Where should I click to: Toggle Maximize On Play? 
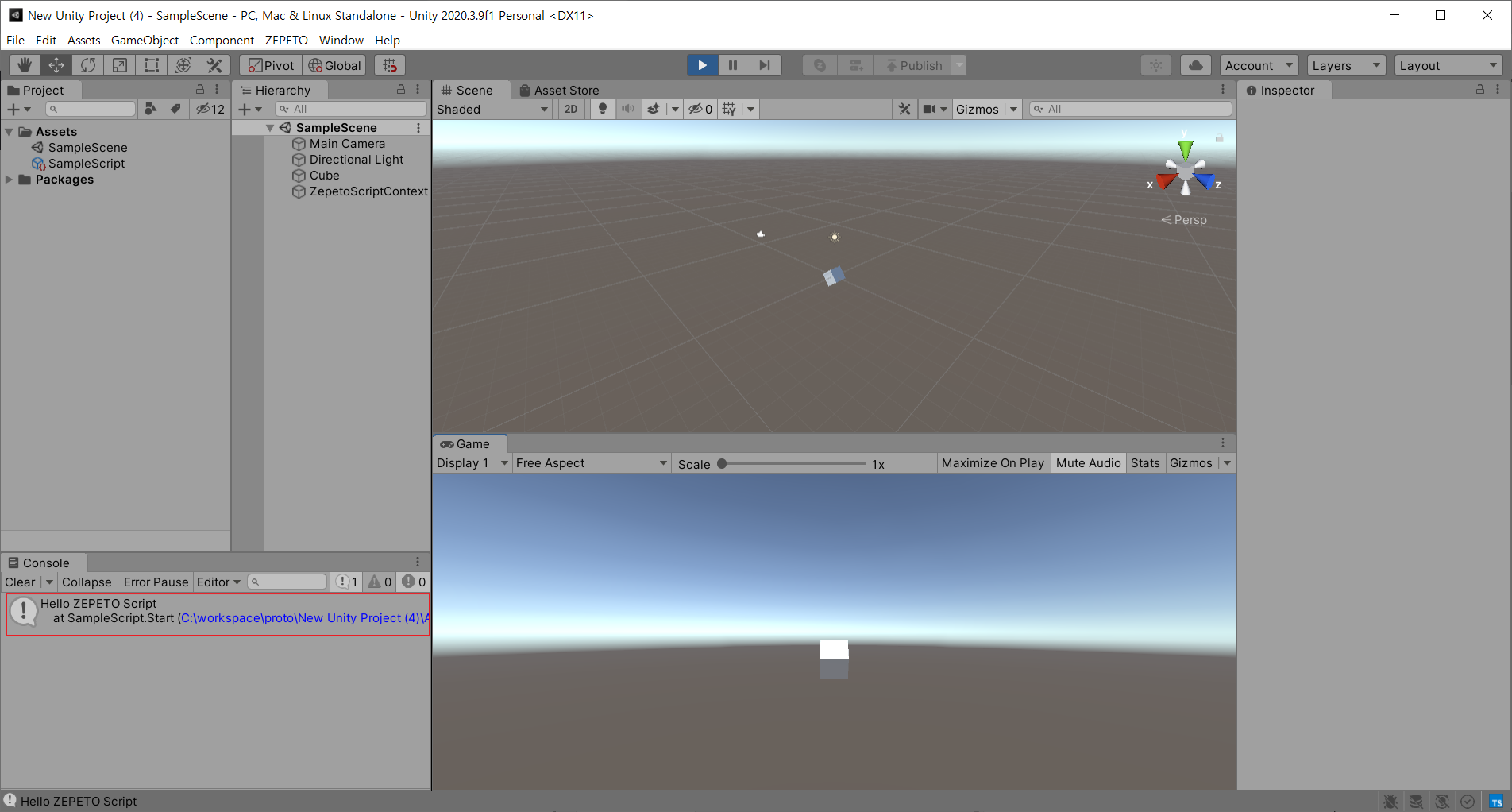point(993,463)
